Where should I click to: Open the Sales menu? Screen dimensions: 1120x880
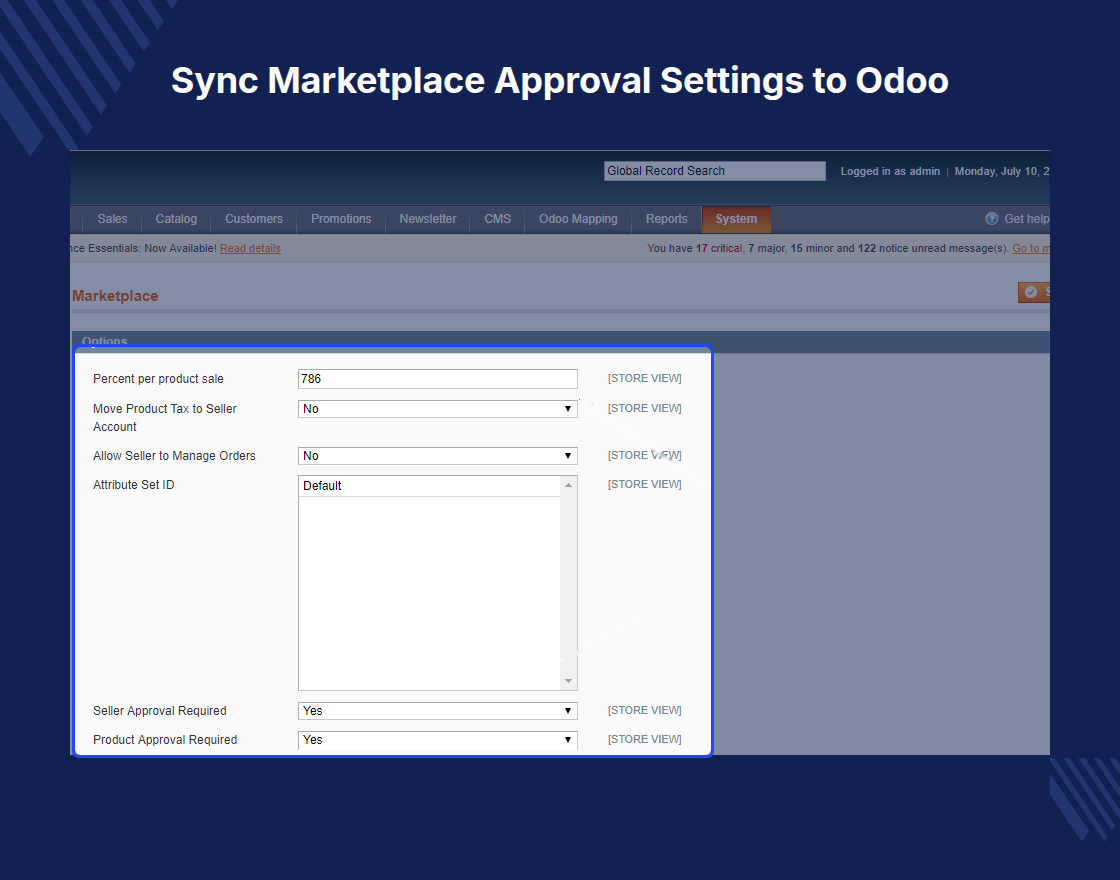(x=112, y=219)
